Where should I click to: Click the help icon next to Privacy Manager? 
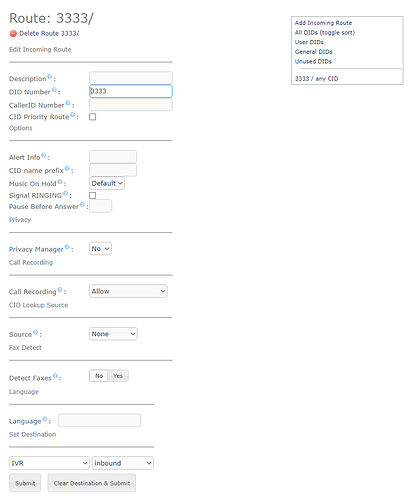pos(67,247)
